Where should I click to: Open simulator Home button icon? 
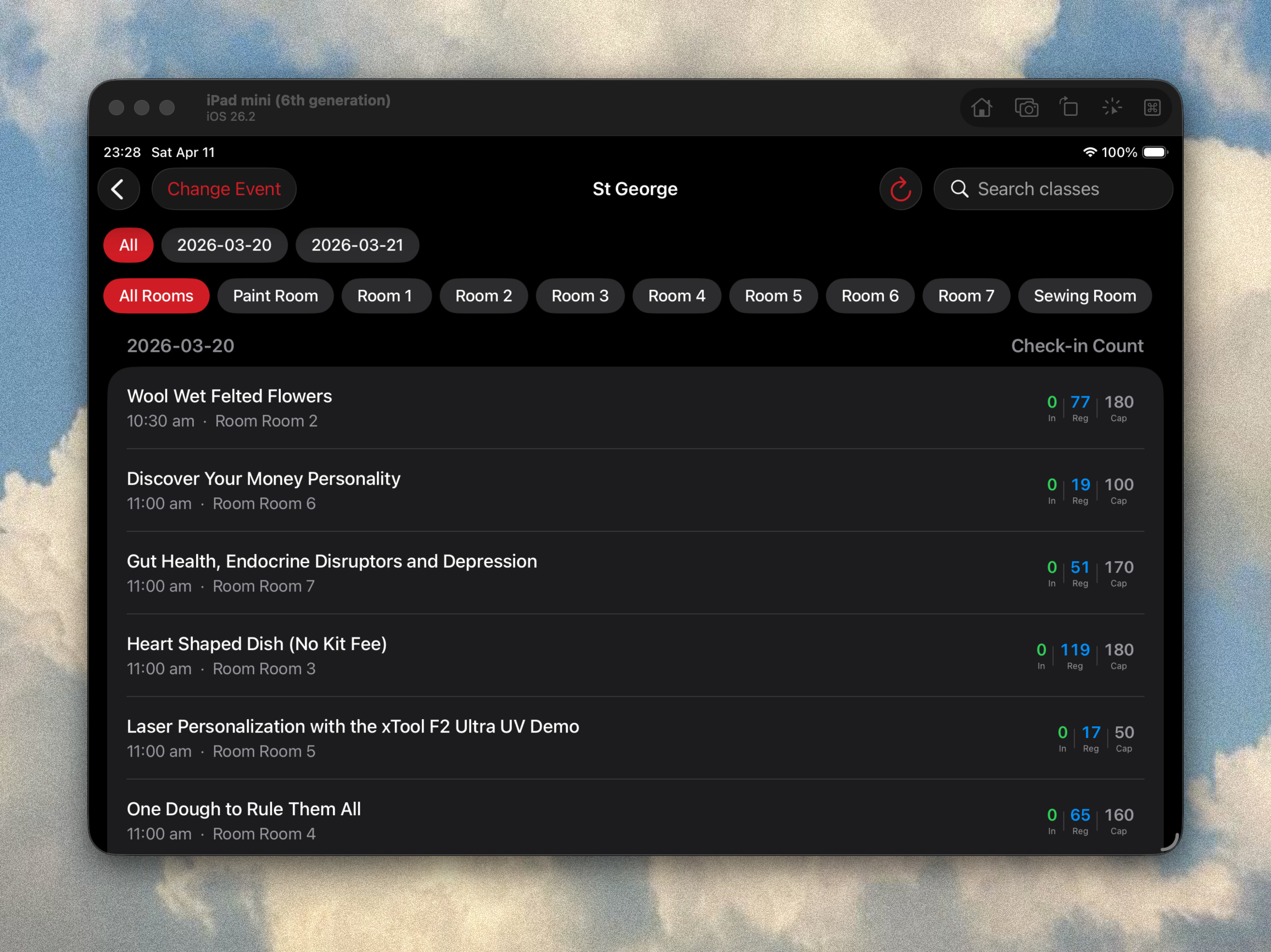pyautogui.click(x=982, y=108)
